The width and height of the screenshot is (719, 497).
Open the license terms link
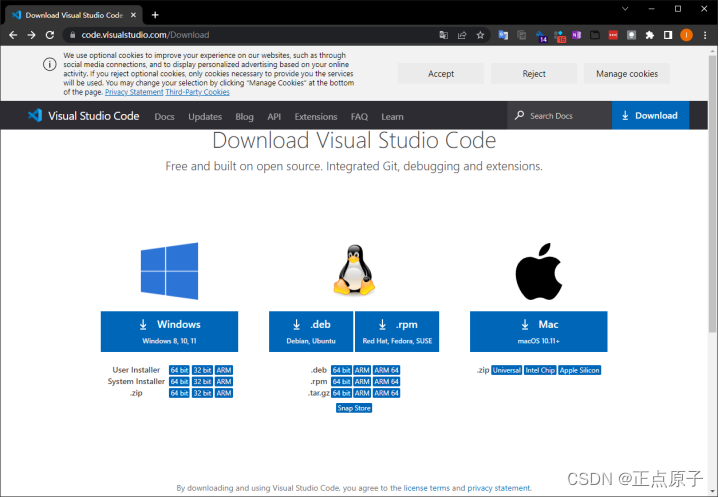(x=426, y=488)
